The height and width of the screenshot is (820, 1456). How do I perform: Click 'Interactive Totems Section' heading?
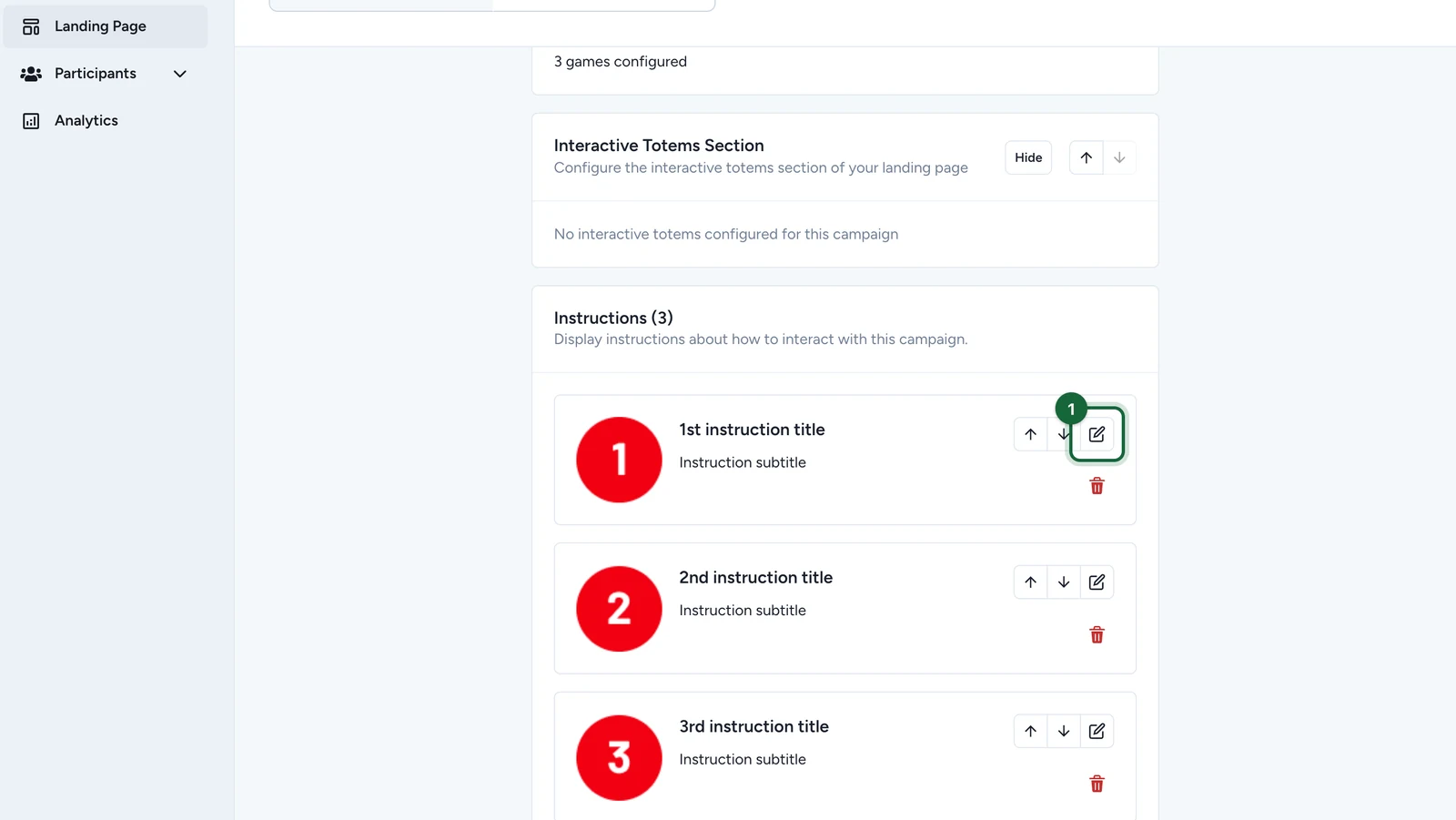659,146
